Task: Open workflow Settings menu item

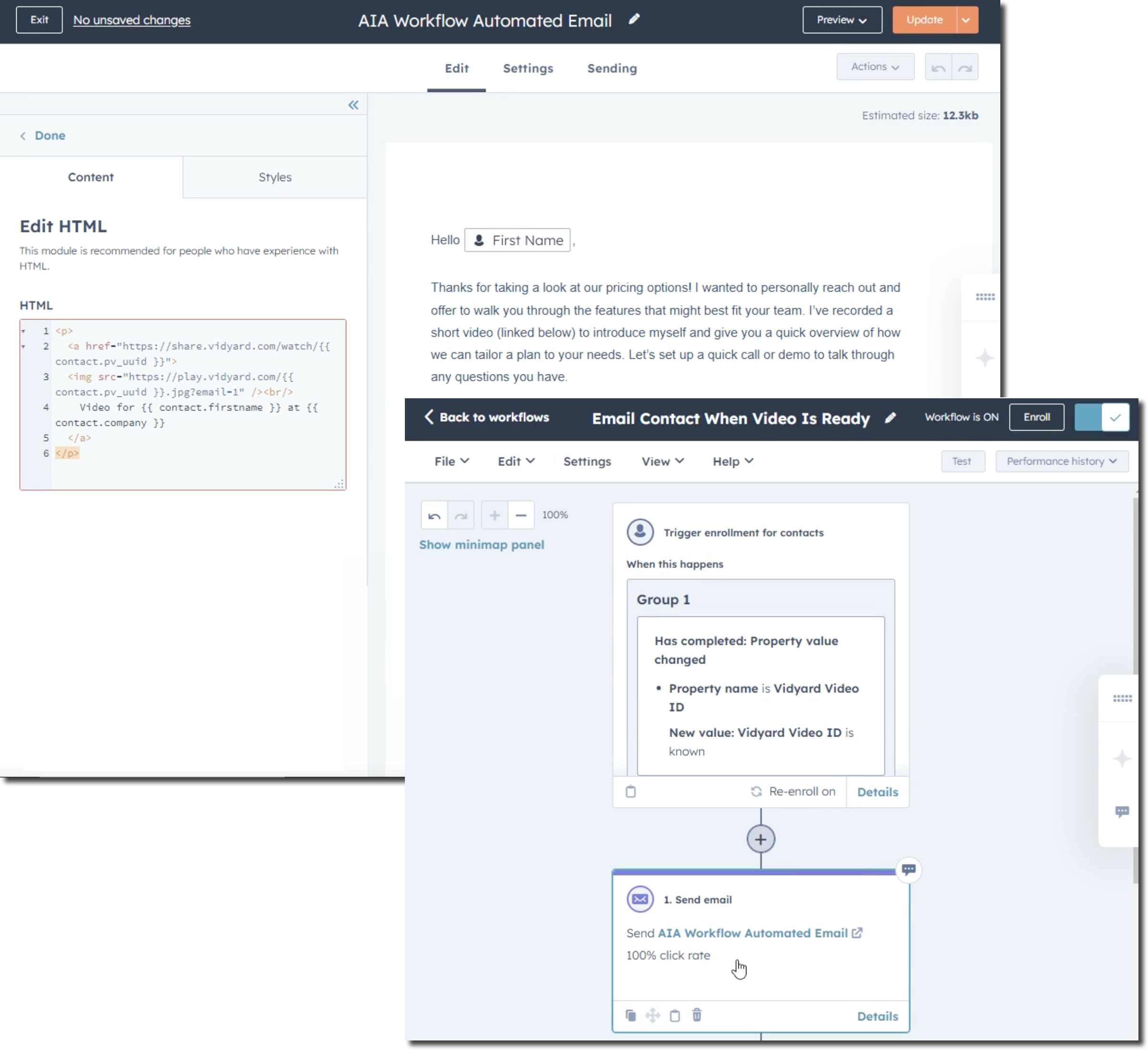Action: 587,461
